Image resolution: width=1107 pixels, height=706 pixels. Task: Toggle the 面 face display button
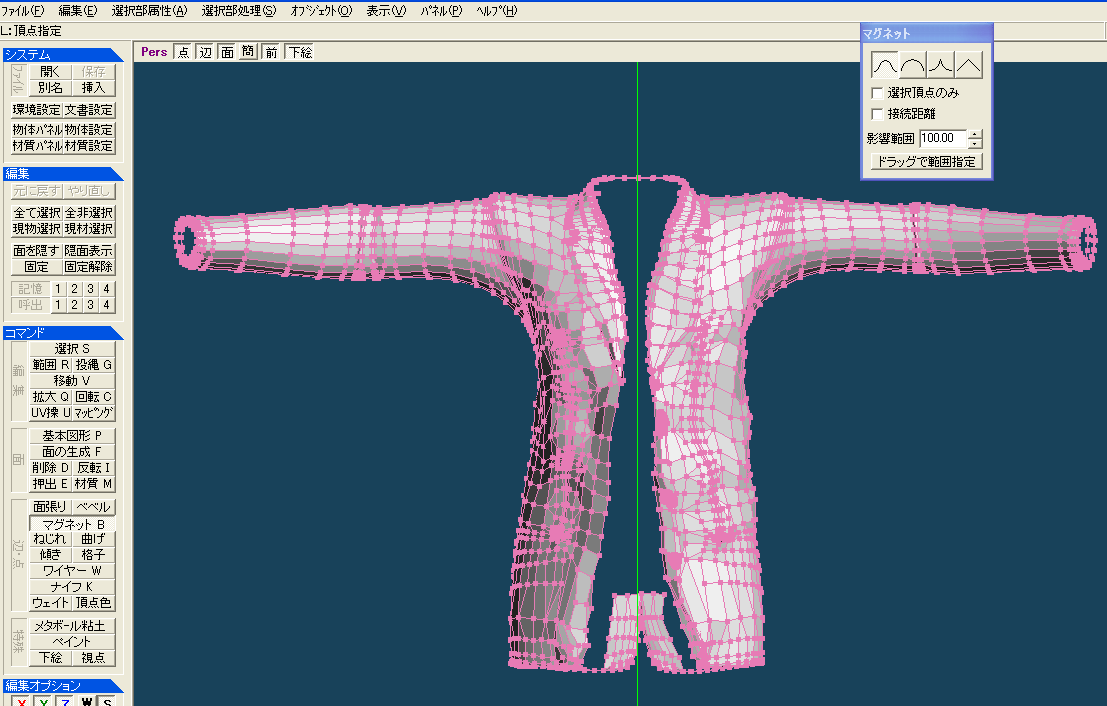click(227, 52)
